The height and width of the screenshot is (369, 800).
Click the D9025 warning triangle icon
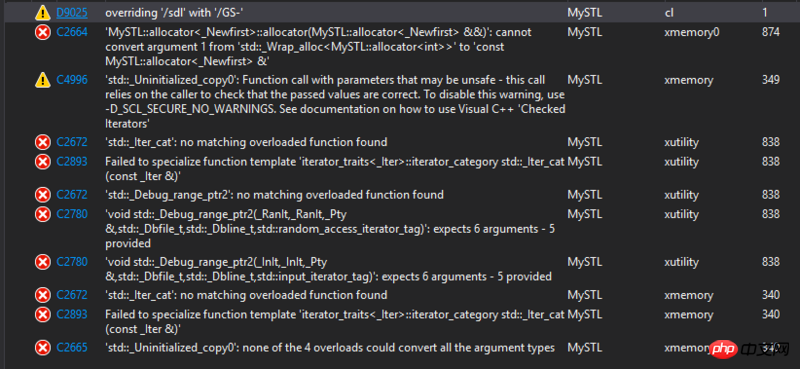point(42,12)
